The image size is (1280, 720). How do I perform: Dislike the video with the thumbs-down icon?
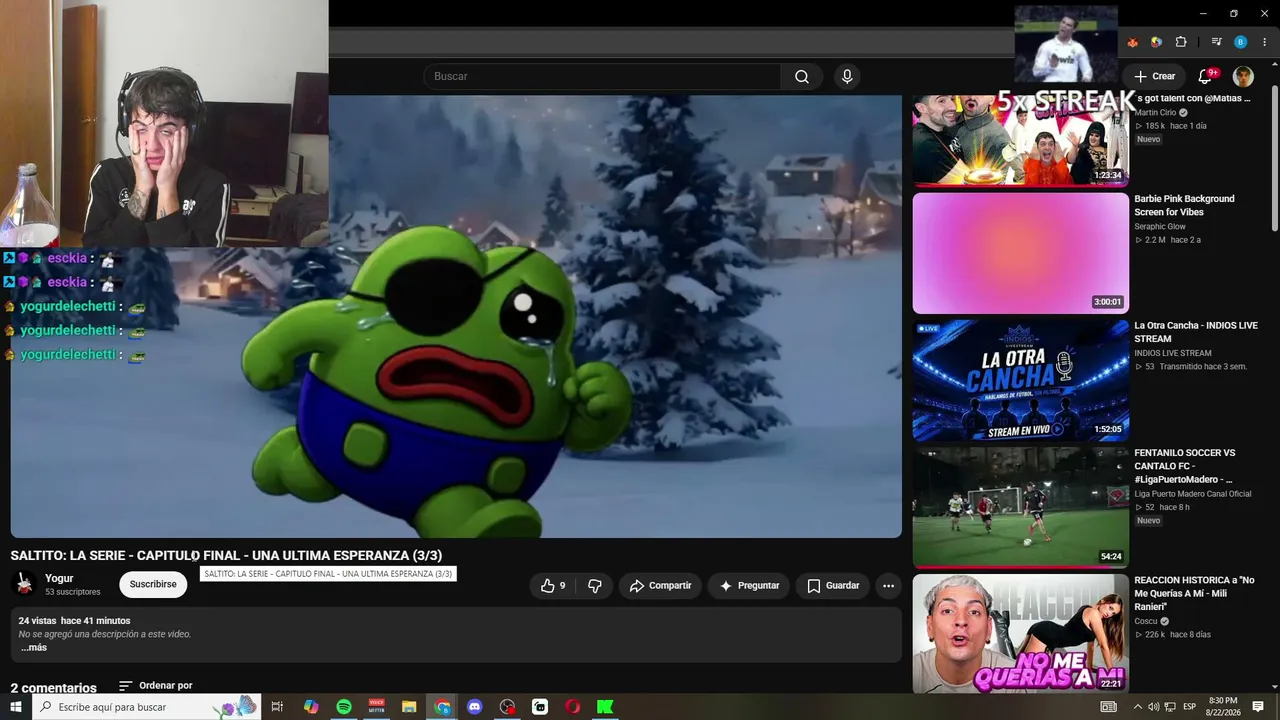[594, 586]
